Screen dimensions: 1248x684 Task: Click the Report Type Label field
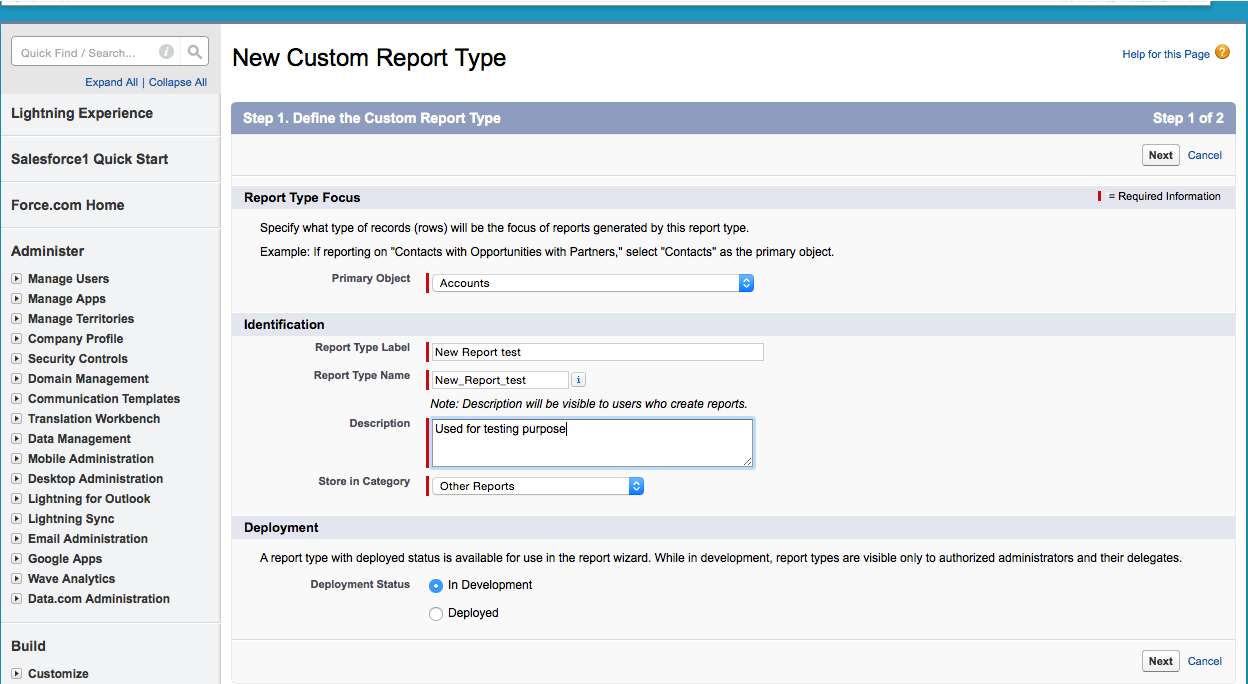coord(597,352)
